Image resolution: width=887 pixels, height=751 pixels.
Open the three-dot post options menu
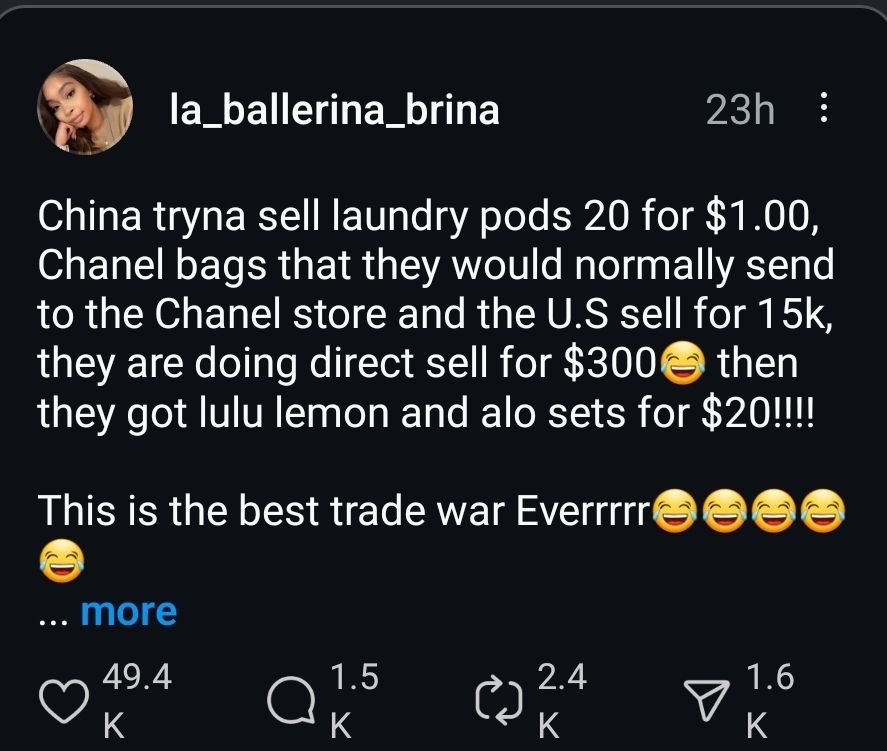click(823, 108)
